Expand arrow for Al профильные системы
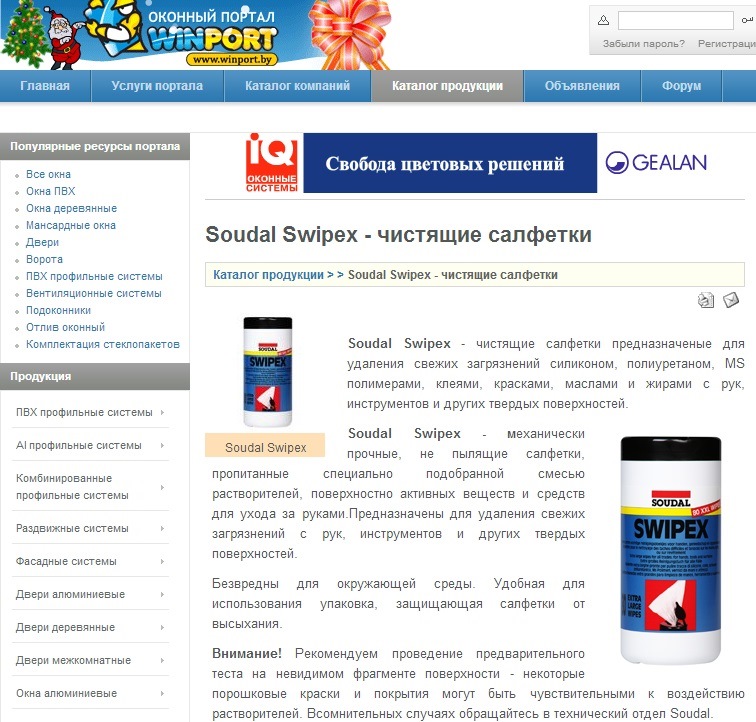The image size is (756, 722). [162, 445]
